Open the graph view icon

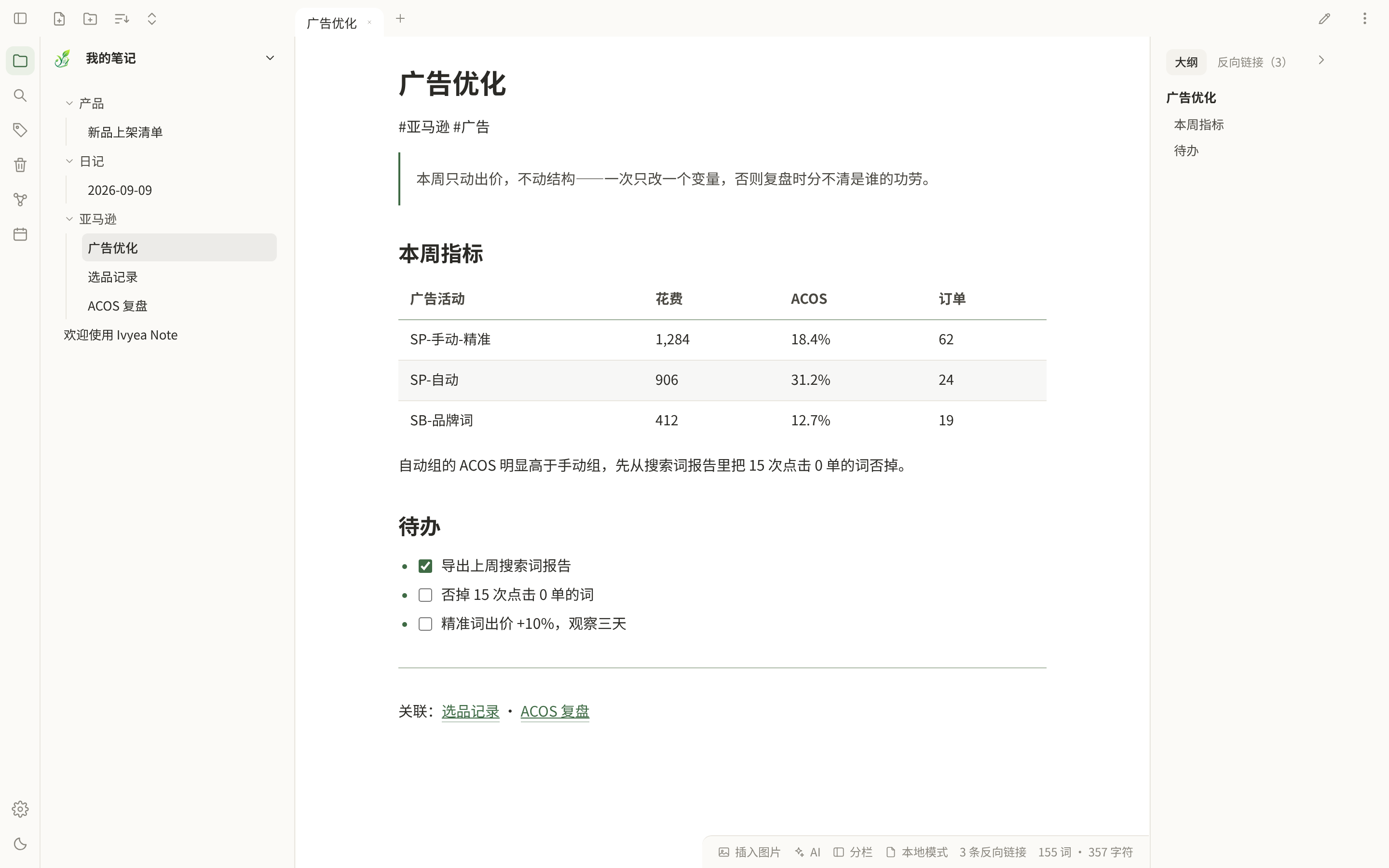[x=20, y=199]
